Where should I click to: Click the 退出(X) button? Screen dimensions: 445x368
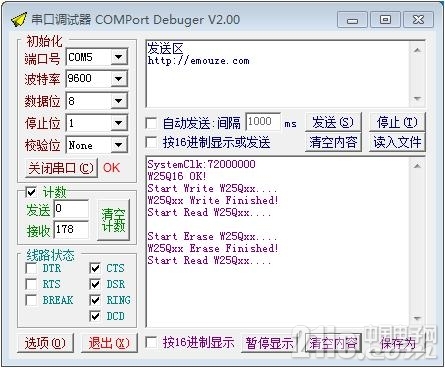click(109, 343)
